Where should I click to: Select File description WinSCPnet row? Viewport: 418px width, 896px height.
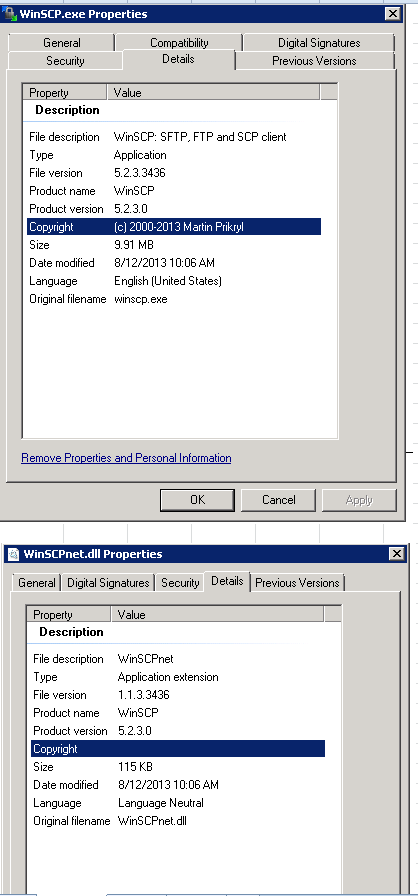(178, 659)
